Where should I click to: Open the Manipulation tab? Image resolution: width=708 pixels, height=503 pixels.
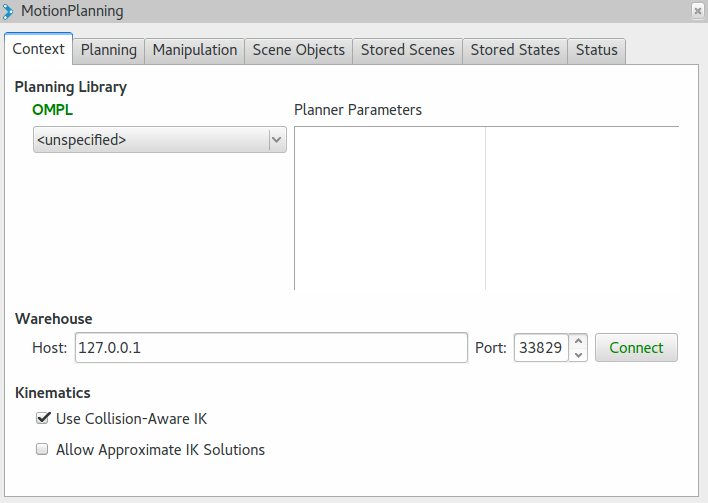coord(195,50)
